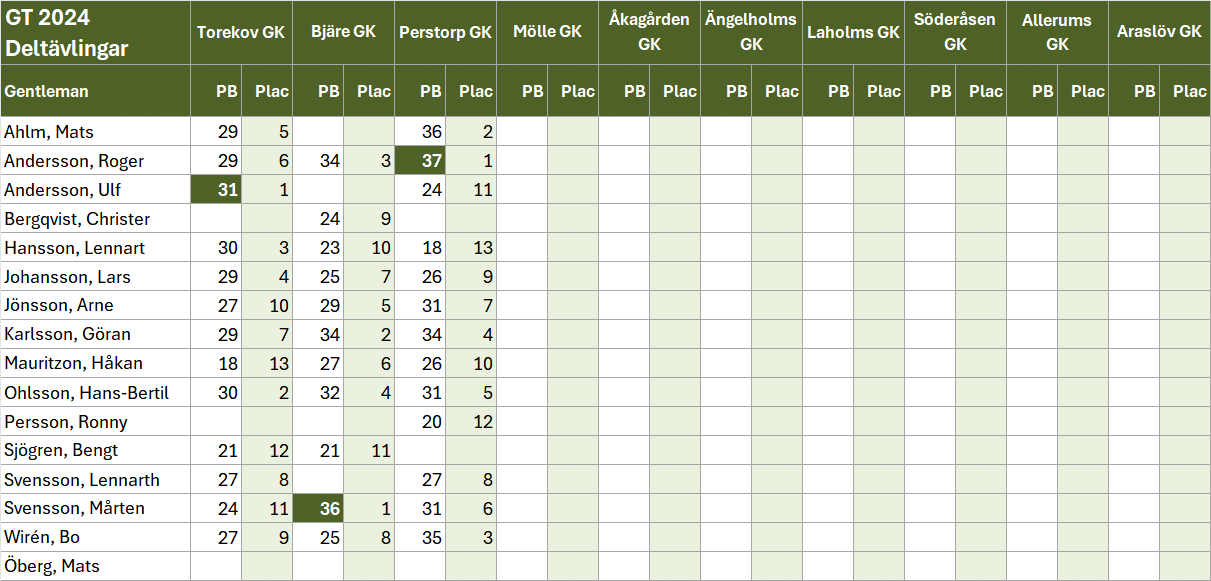Select the Mölle GK header cell
Image resolution: width=1211 pixels, height=581 pixels.
[547, 32]
